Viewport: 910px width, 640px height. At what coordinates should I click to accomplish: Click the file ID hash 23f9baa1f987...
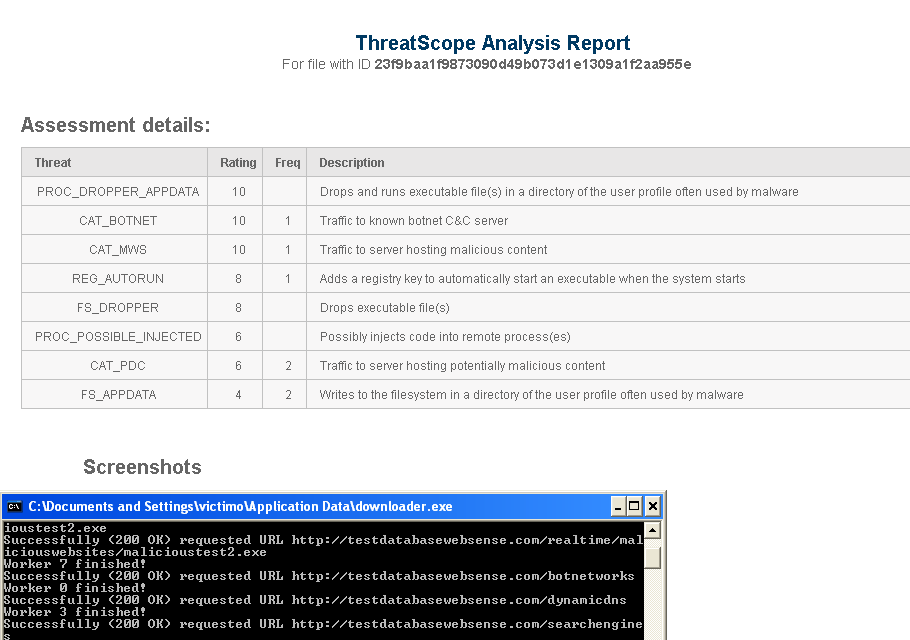[533, 64]
